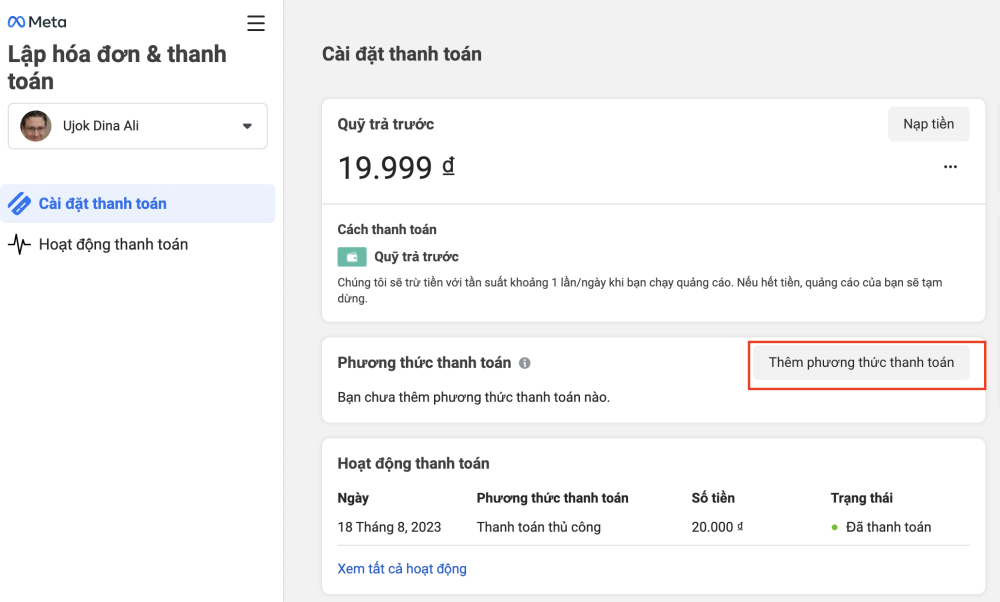
Task: Click the date 18 Tháng 8, 2023
Action: (389, 527)
